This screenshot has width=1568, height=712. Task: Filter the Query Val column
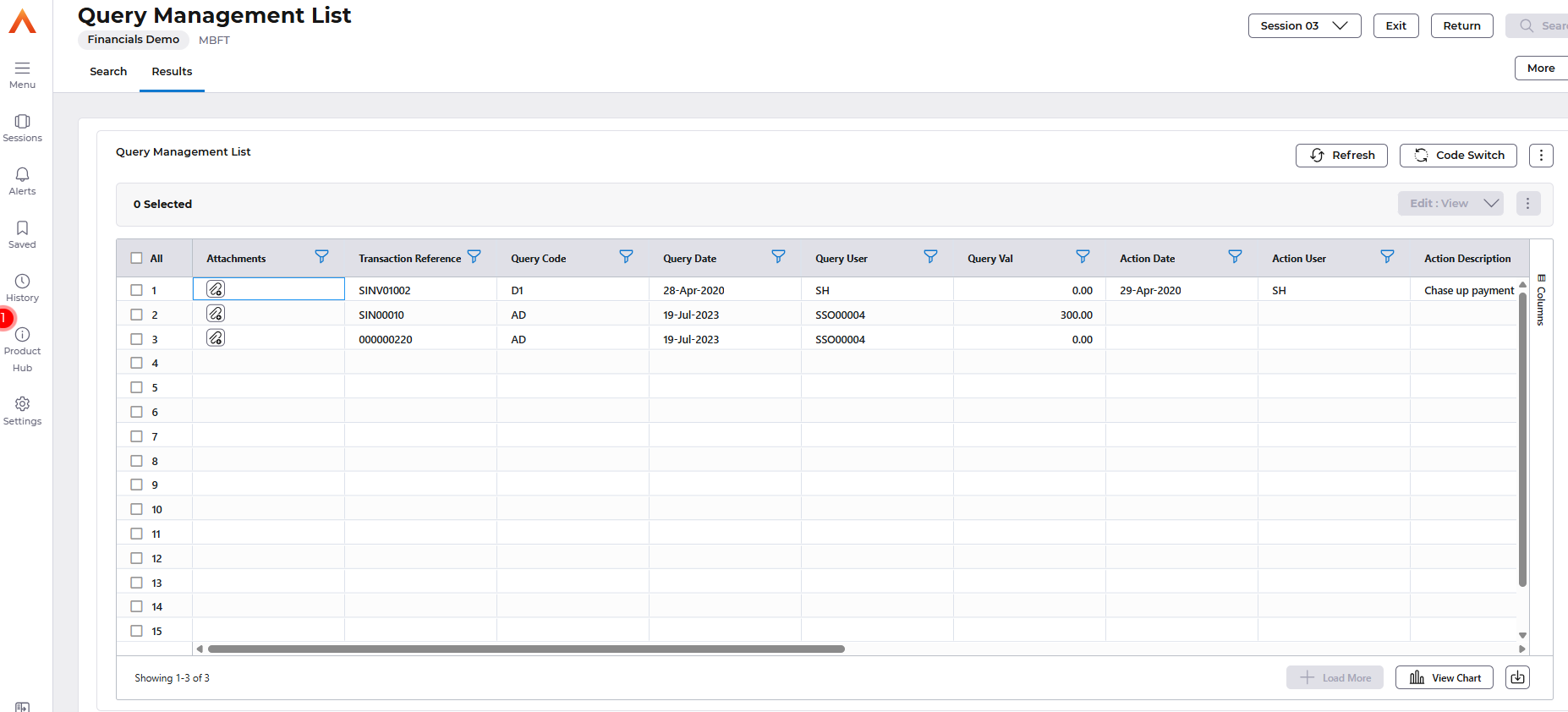1083,256
